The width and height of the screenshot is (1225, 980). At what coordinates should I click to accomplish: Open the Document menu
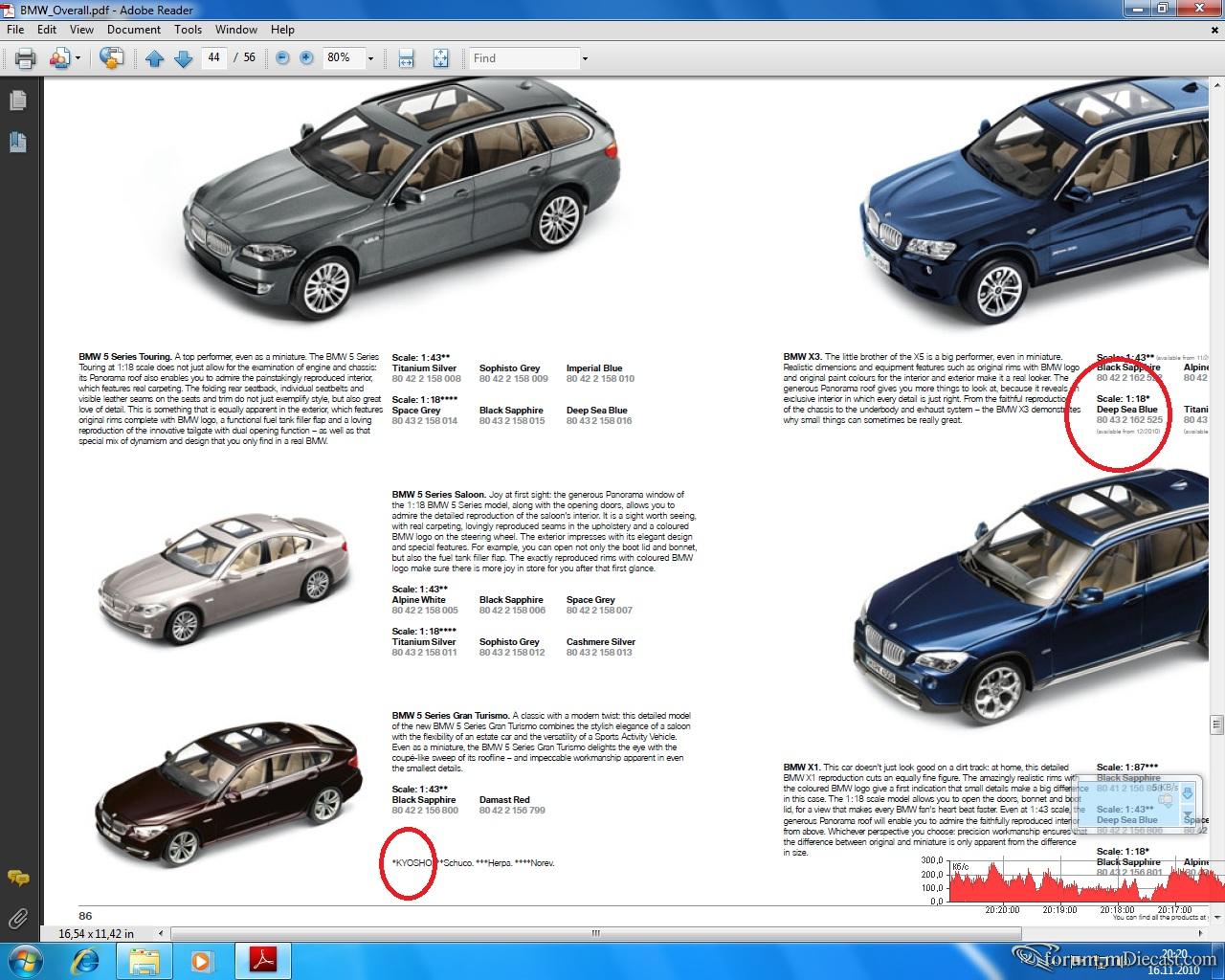click(x=134, y=30)
